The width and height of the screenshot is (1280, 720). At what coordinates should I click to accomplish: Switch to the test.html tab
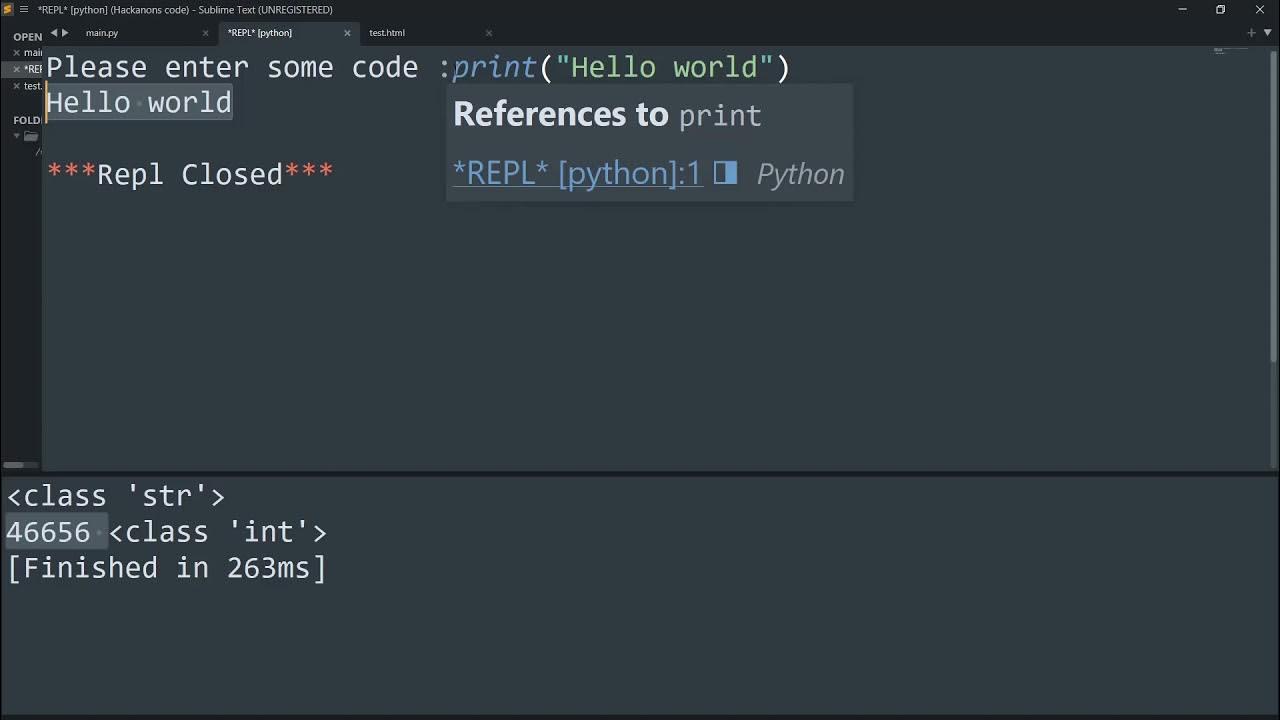click(x=387, y=33)
